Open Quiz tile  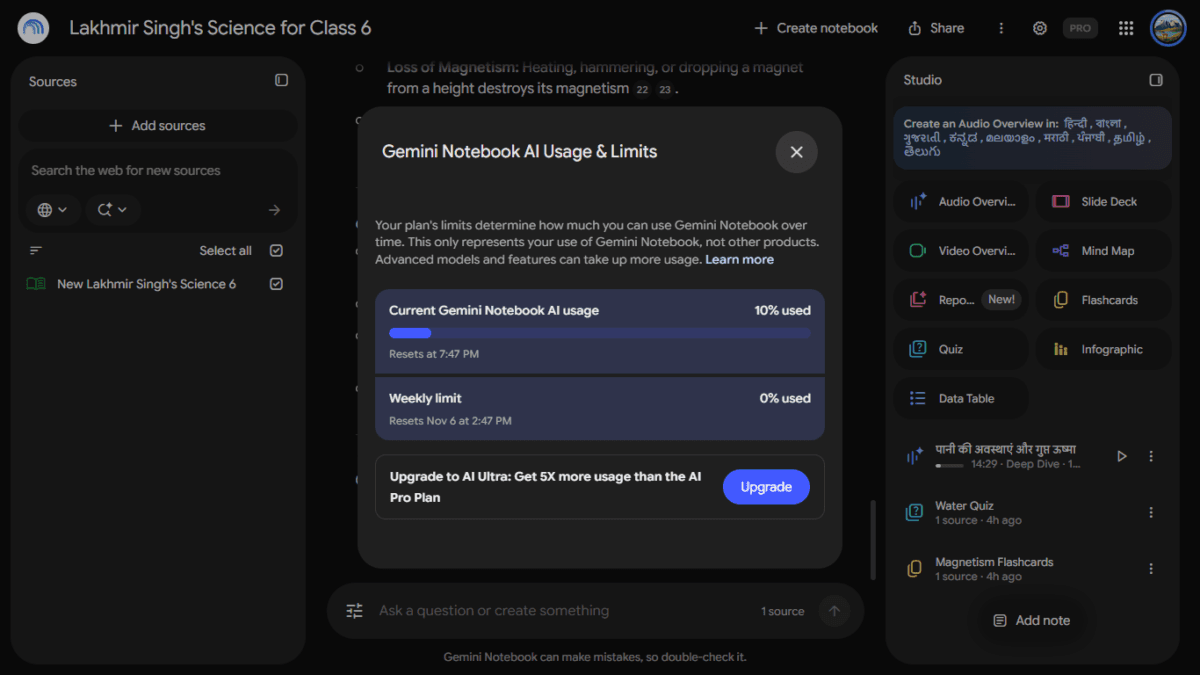(x=961, y=349)
